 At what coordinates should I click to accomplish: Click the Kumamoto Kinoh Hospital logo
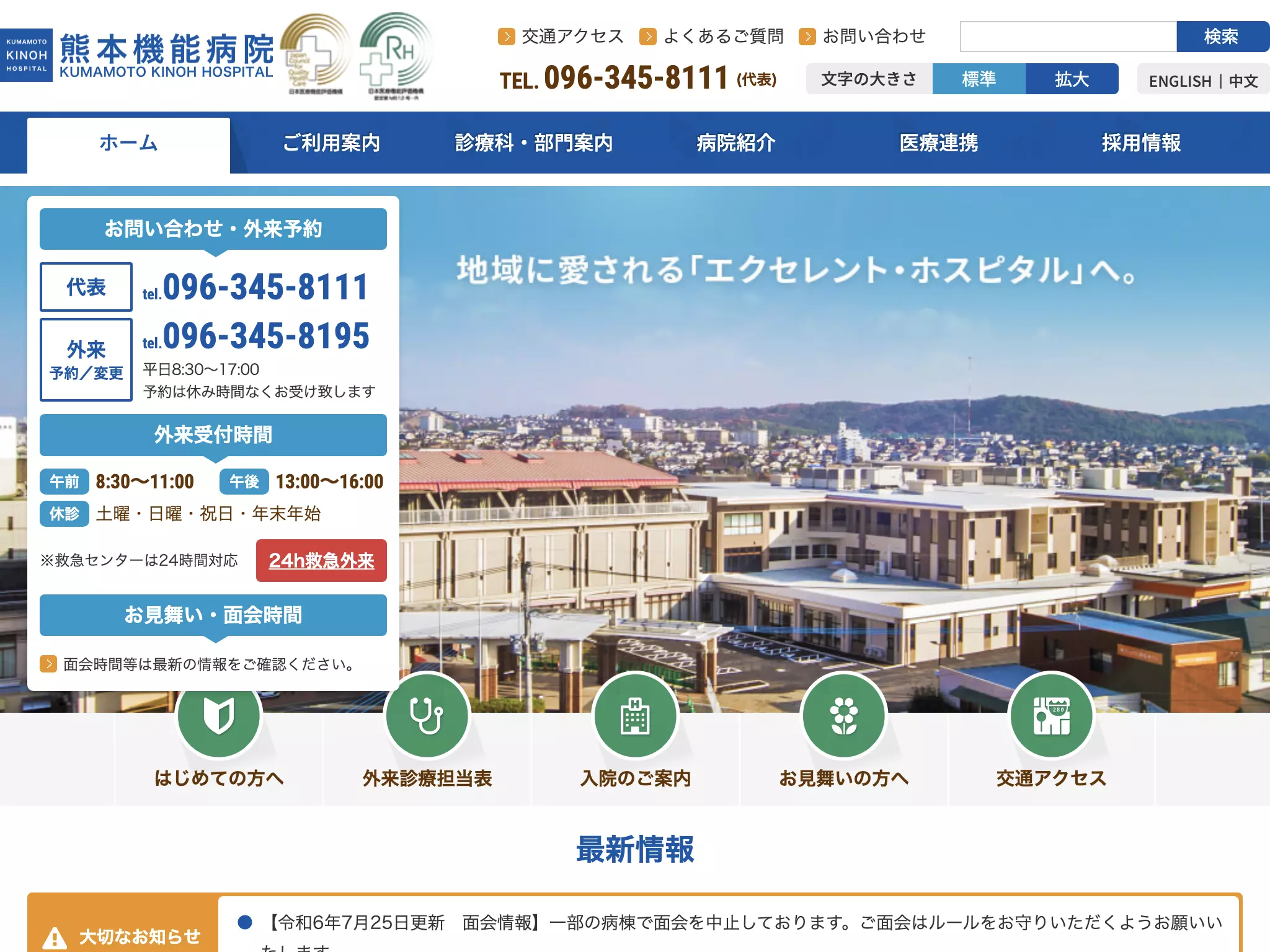[137, 55]
